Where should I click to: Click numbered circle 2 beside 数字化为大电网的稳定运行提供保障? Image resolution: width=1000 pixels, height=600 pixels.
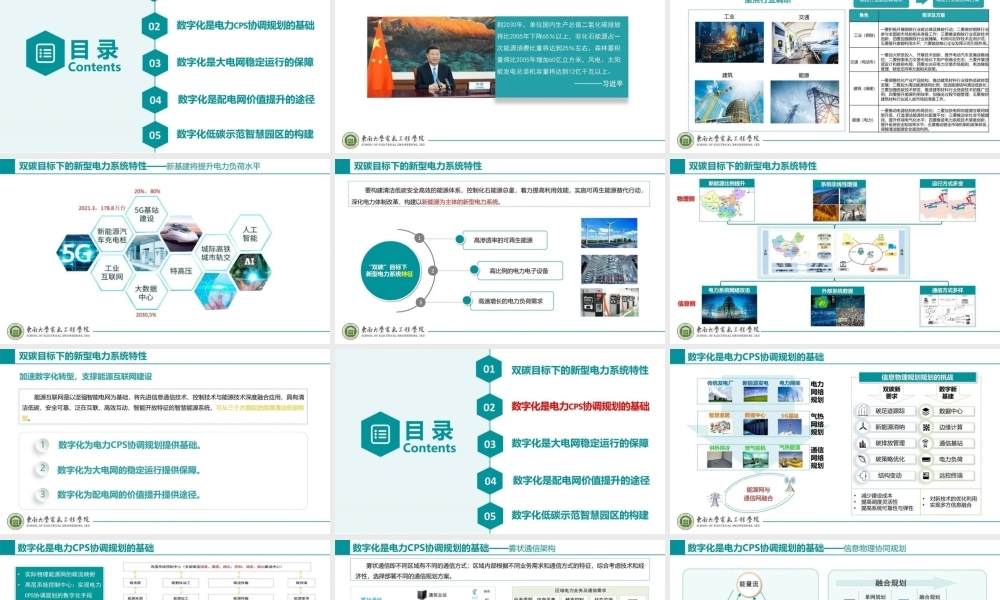[x=43, y=468]
